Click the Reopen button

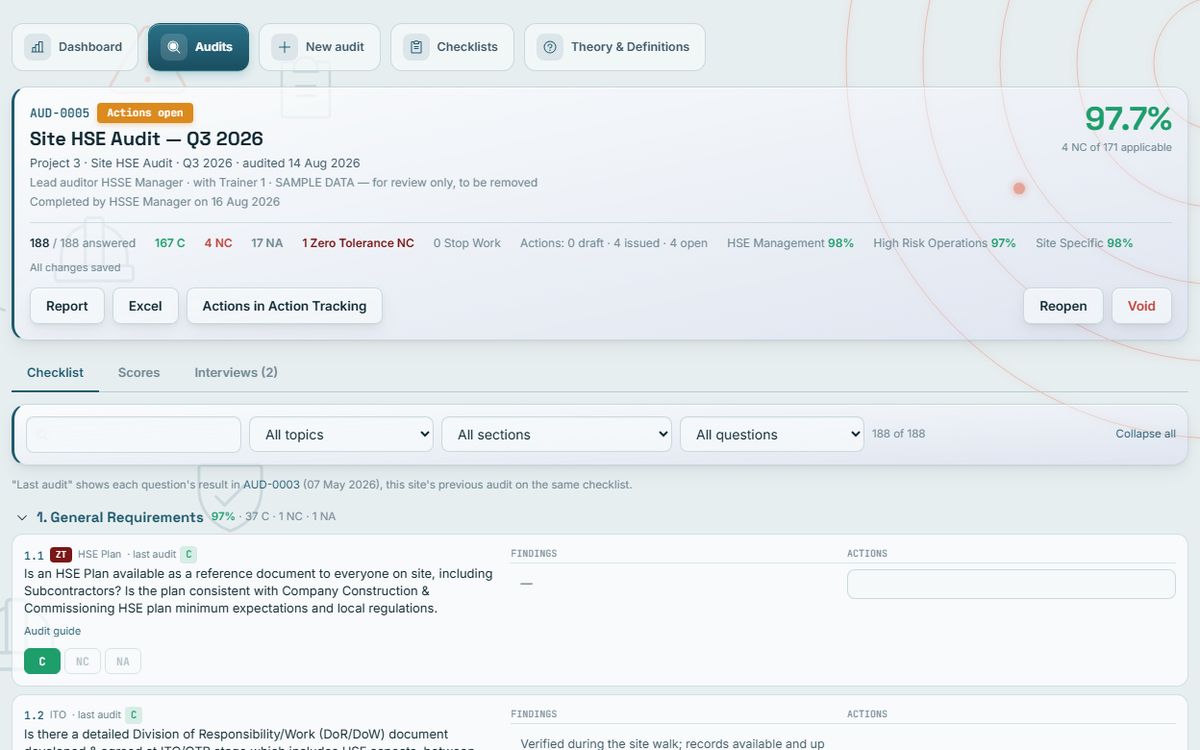tap(1063, 306)
